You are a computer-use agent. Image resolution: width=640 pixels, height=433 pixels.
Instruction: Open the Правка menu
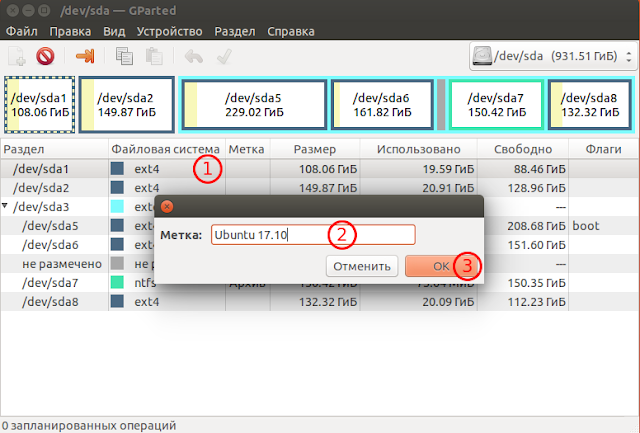[x=70, y=31]
